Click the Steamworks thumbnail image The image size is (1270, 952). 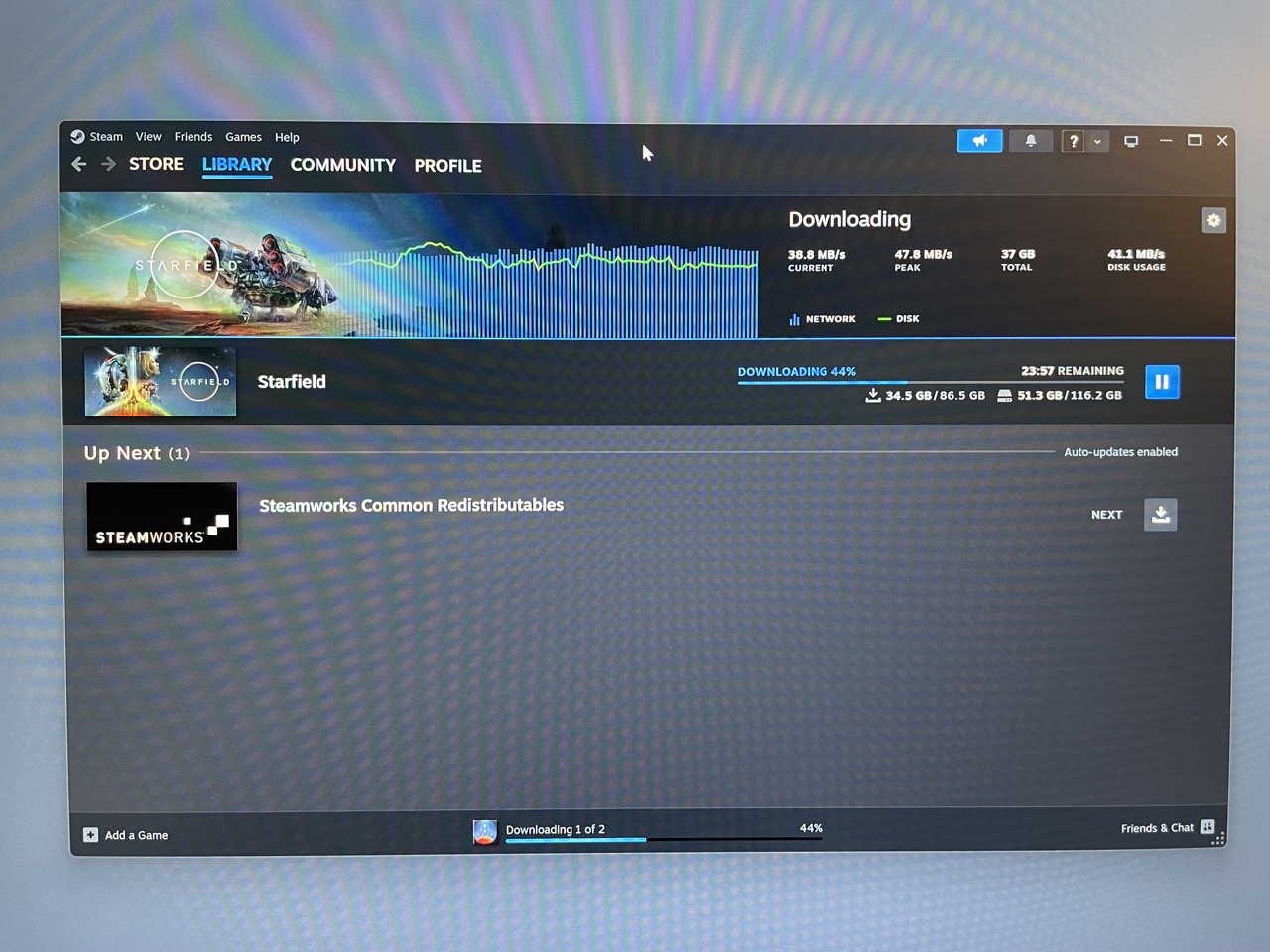(x=162, y=517)
